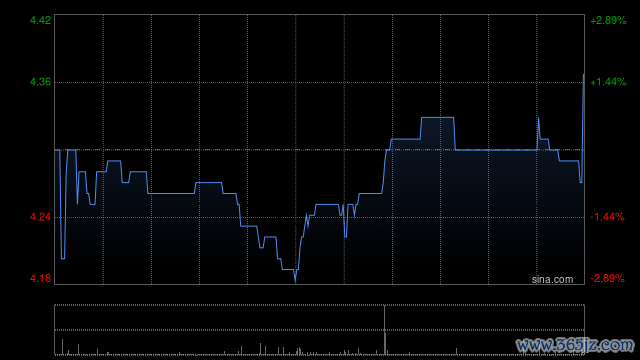This screenshot has width=640, height=360.
Task: Click the +1.44% percentage label
Action: [608, 82]
